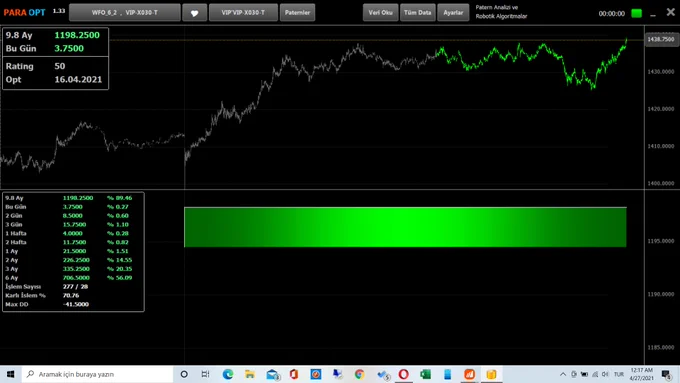Click the Opt date 16.04.2021
This screenshot has height=383, width=680.
[x=78, y=79]
